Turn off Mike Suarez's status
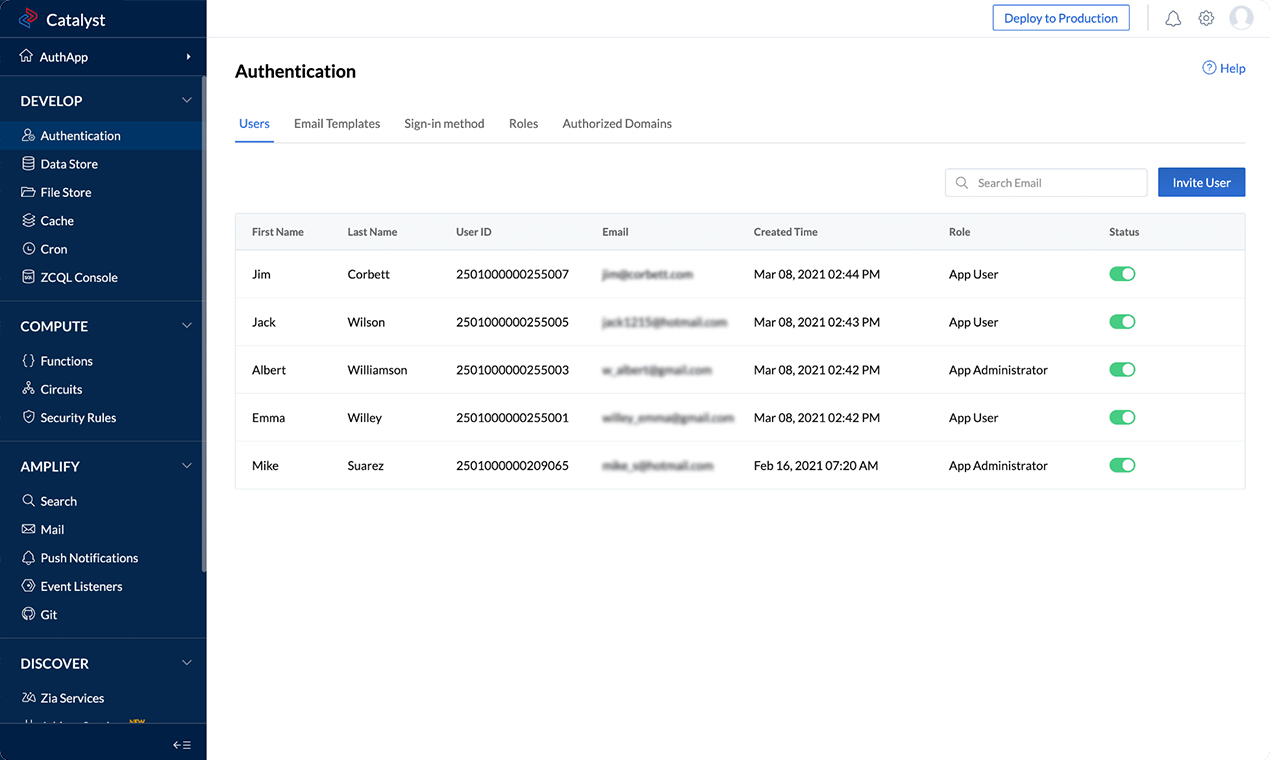 [1122, 465]
